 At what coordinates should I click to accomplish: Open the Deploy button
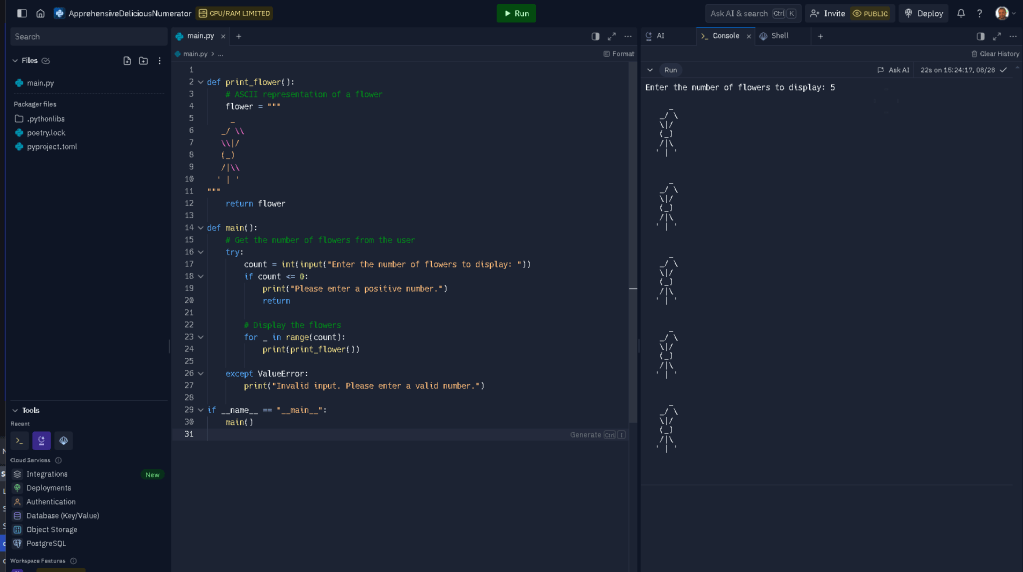924,13
